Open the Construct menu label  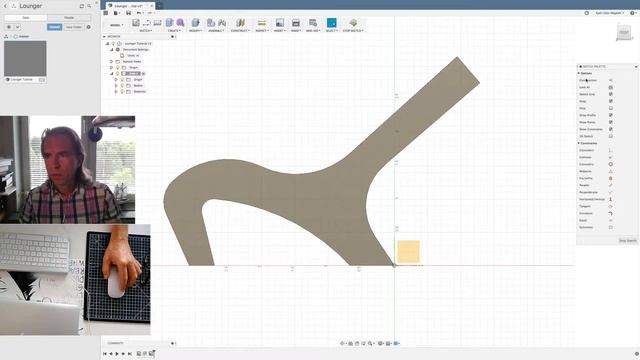tap(240, 31)
